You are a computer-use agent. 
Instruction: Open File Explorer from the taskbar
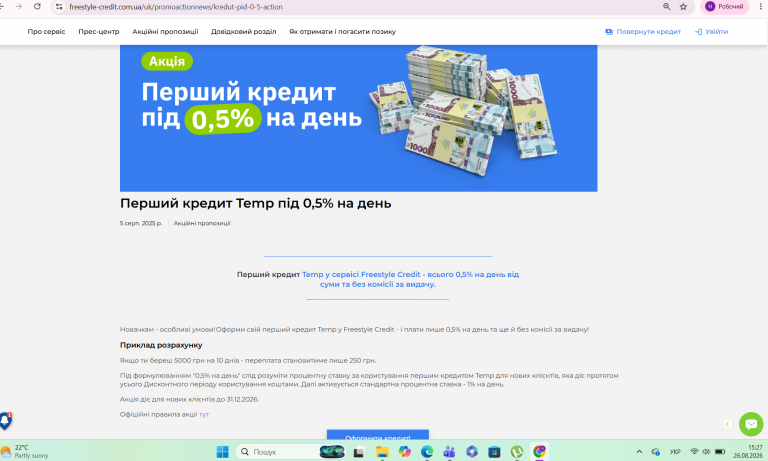point(382,452)
